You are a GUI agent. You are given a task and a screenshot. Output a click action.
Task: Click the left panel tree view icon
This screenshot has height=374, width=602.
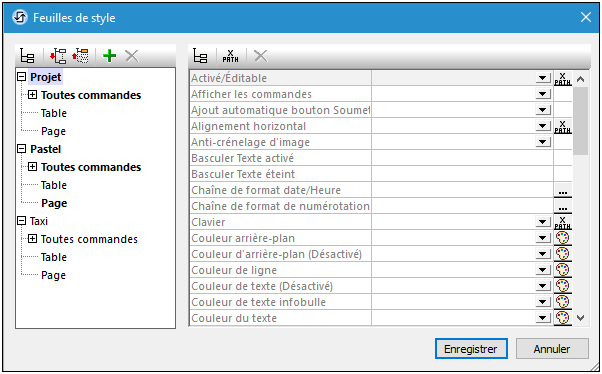point(27,56)
